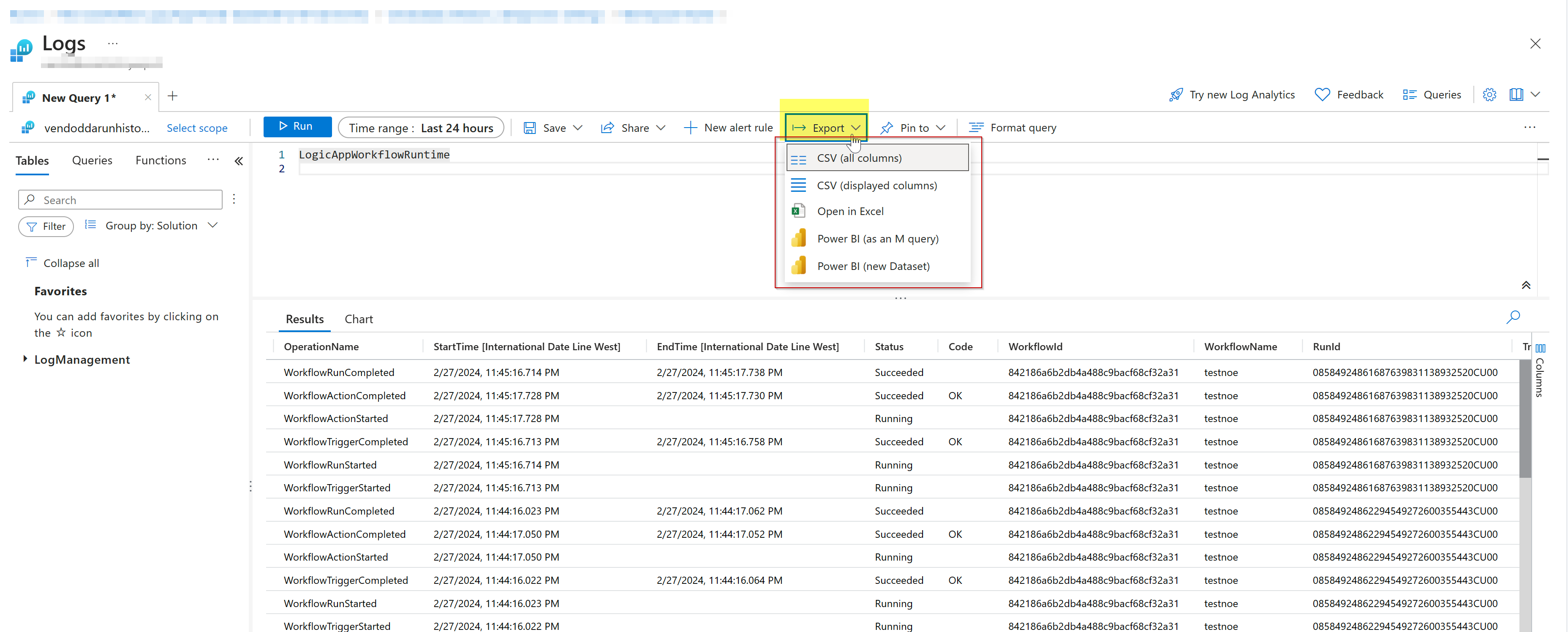Click Format query
This screenshot has height=632, width=1568.
point(1013,128)
